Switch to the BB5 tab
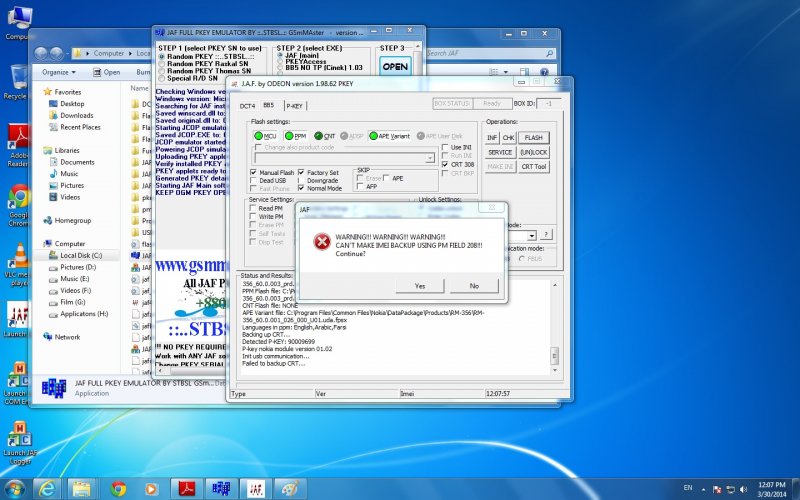The width and height of the screenshot is (800, 500). point(268,105)
